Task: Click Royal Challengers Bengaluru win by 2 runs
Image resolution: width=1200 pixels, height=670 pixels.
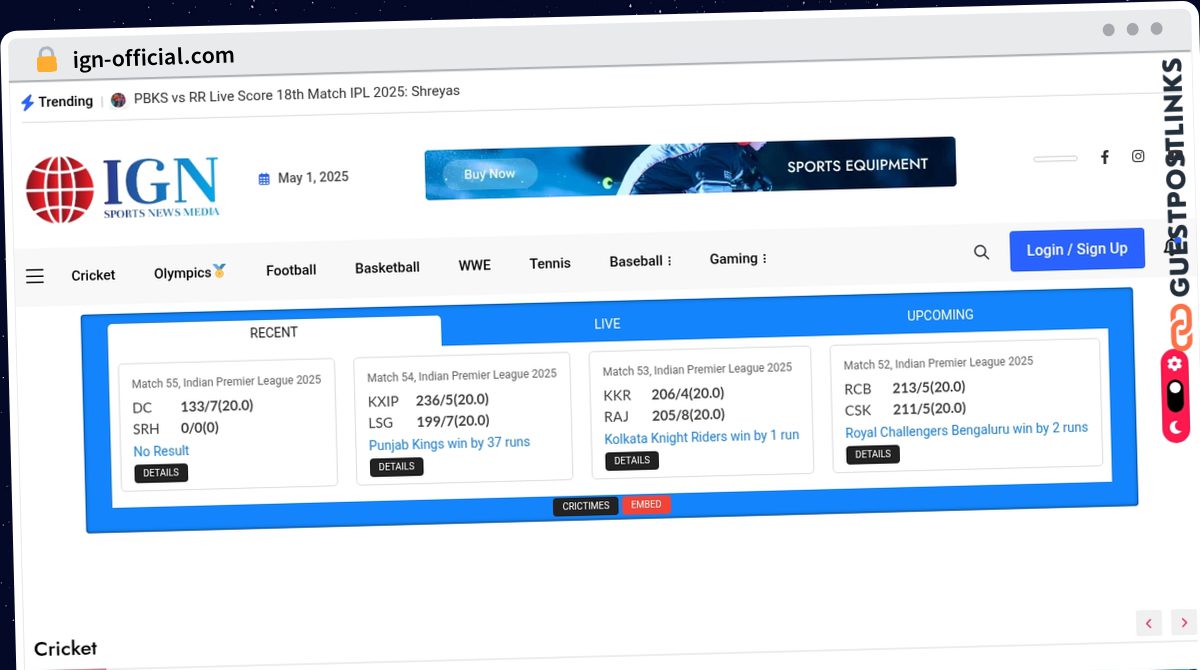Action: point(966,429)
